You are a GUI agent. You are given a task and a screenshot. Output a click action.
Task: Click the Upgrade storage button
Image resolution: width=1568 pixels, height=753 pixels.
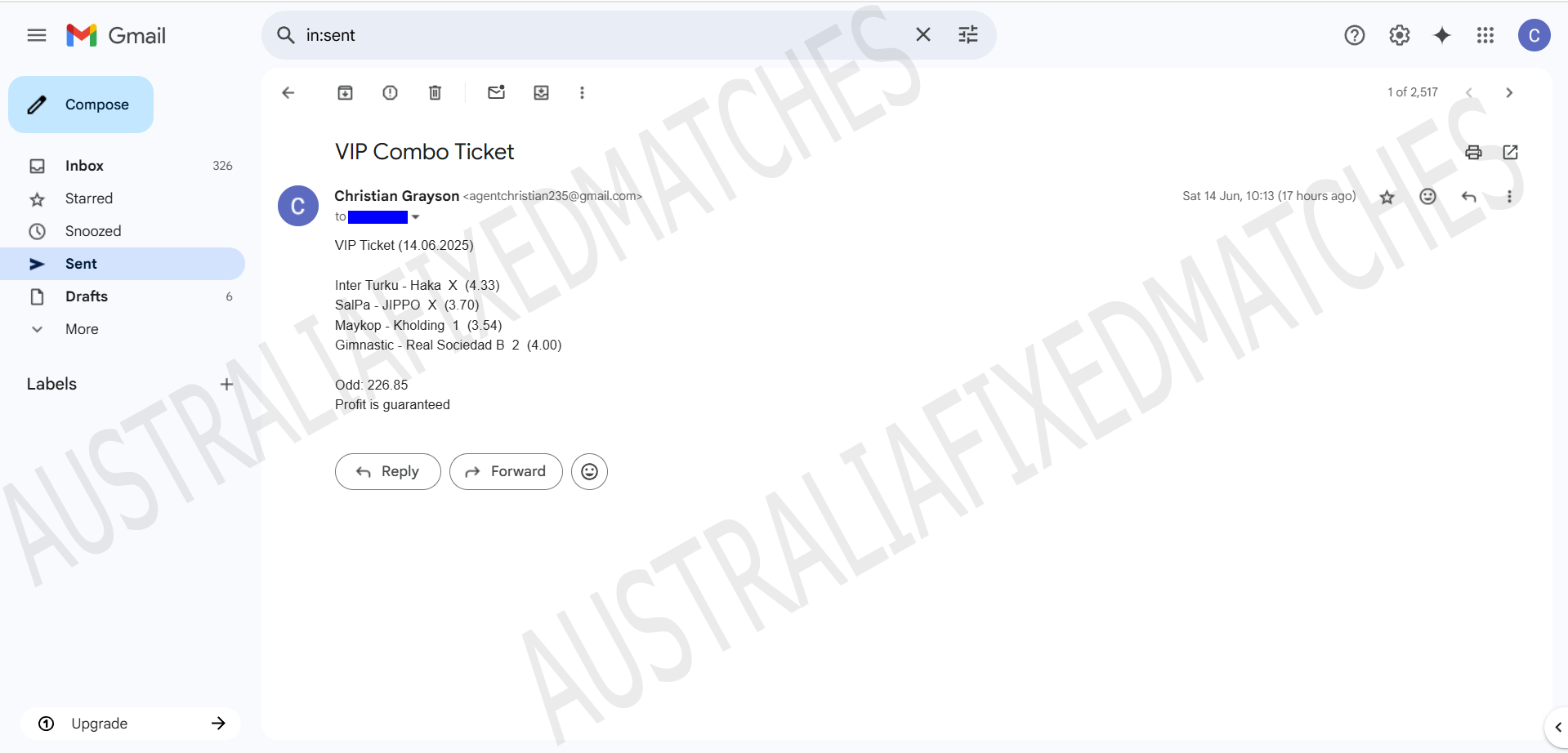coord(131,724)
